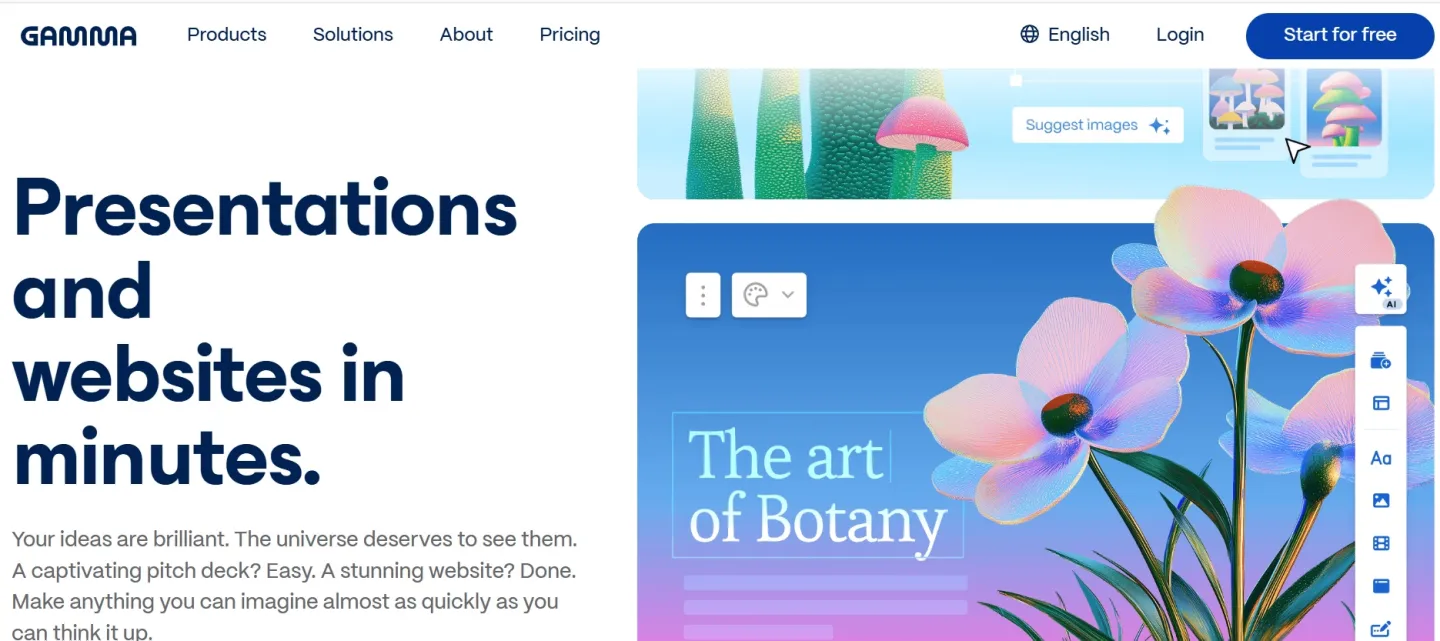
Task: Open the AI sparkle tool
Action: tap(1381, 290)
